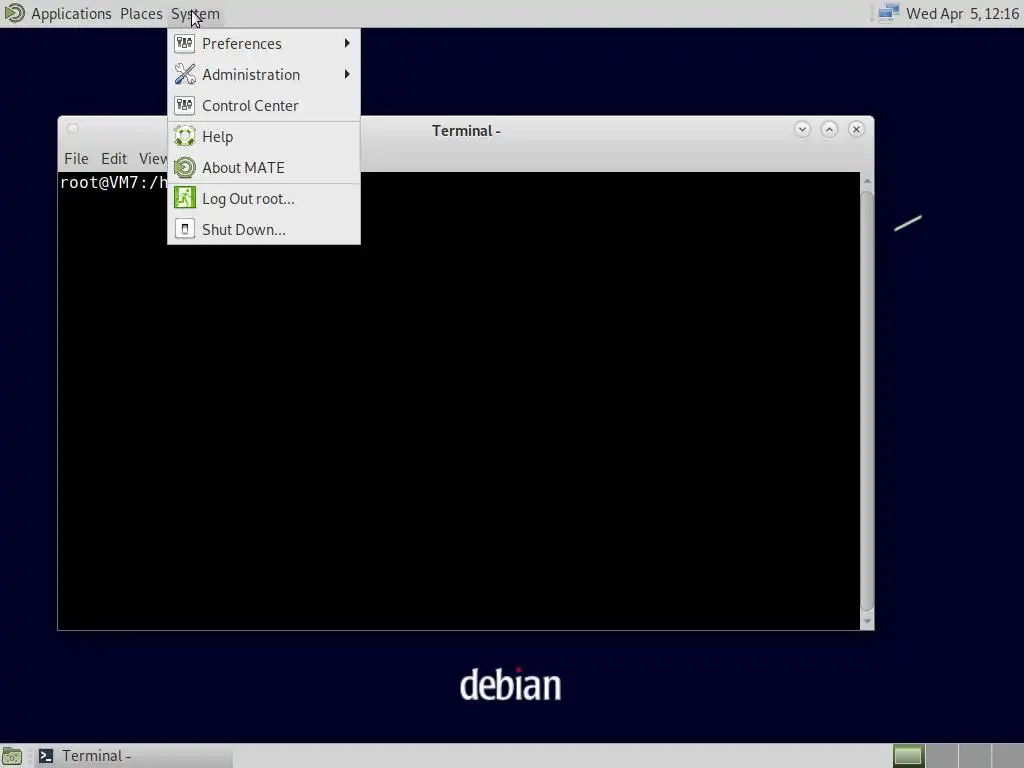Viewport: 1024px width, 768px height.
Task: Click the Administration tools icon
Action: pos(185,74)
